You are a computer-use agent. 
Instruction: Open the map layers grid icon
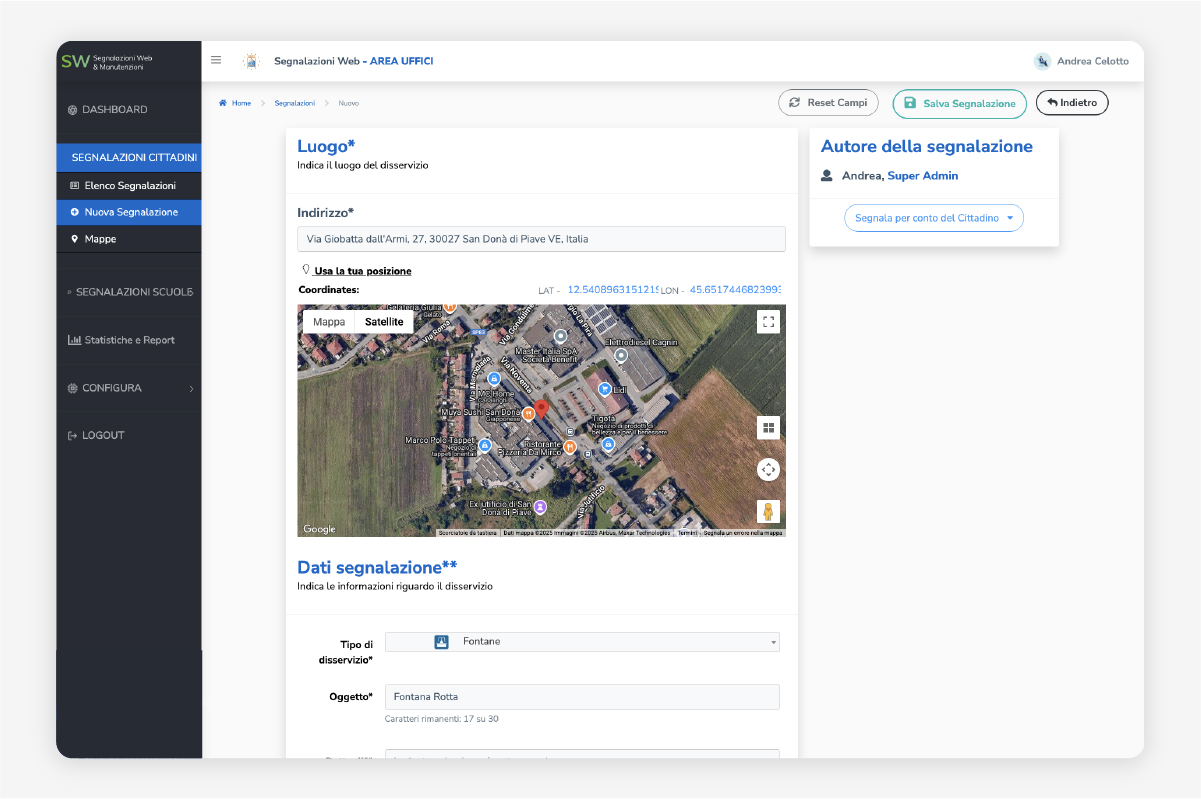[x=768, y=428]
